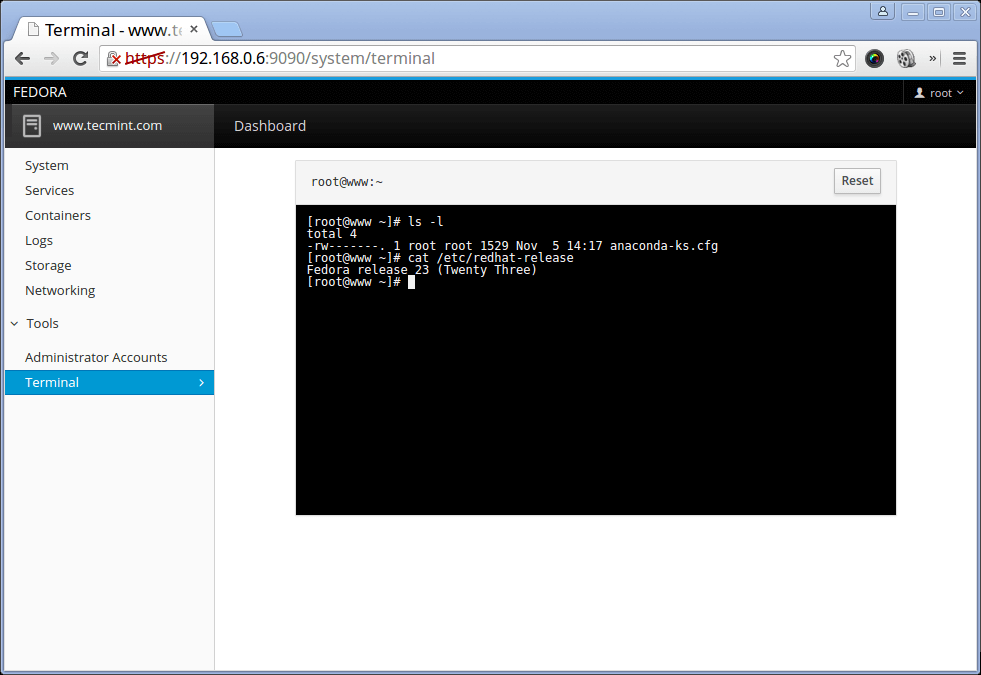
Task: Reload the page with refresh icon
Action: 80,58
